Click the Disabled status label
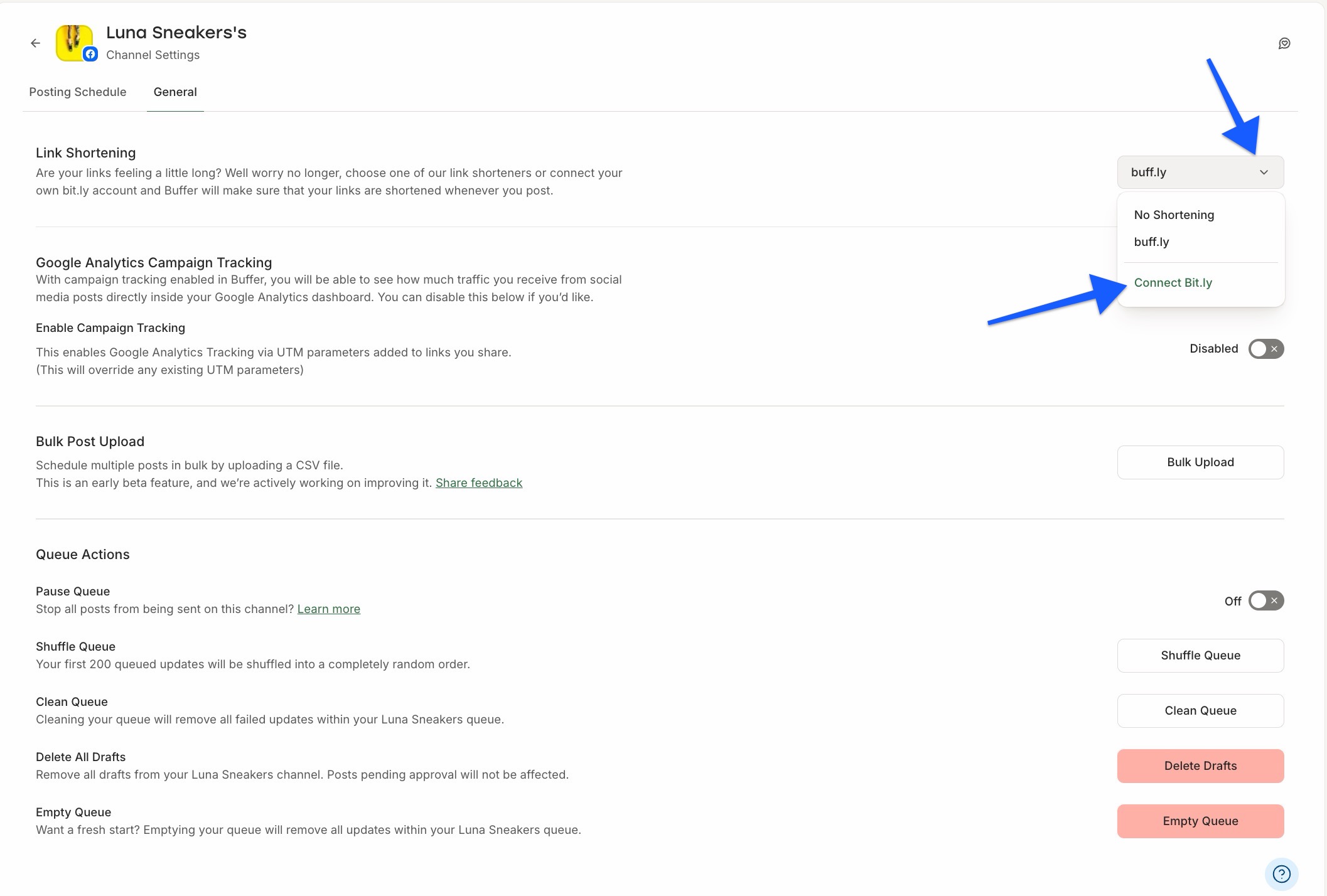This screenshot has width=1327, height=896. click(x=1213, y=349)
